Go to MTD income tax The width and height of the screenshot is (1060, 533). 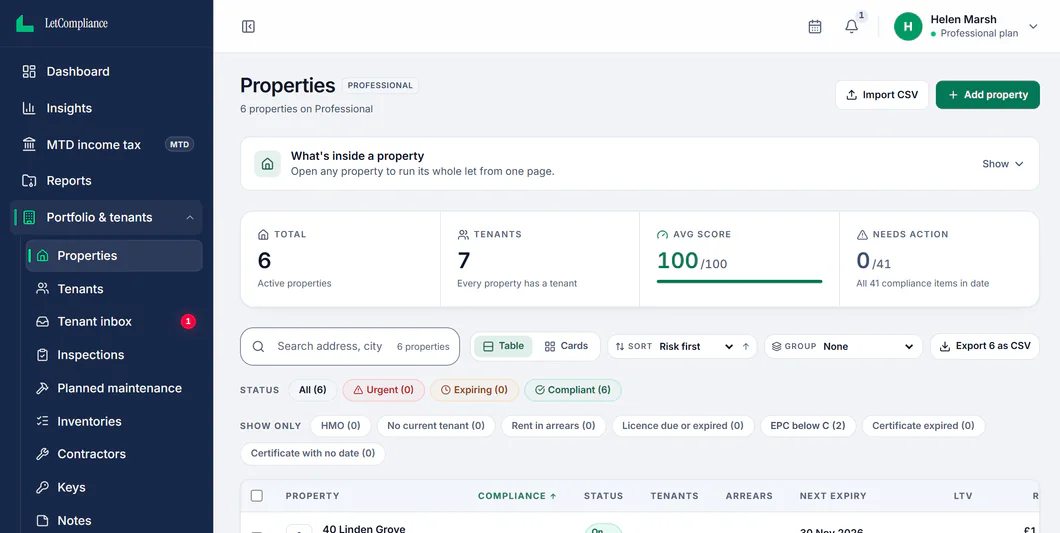click(106, 144)
